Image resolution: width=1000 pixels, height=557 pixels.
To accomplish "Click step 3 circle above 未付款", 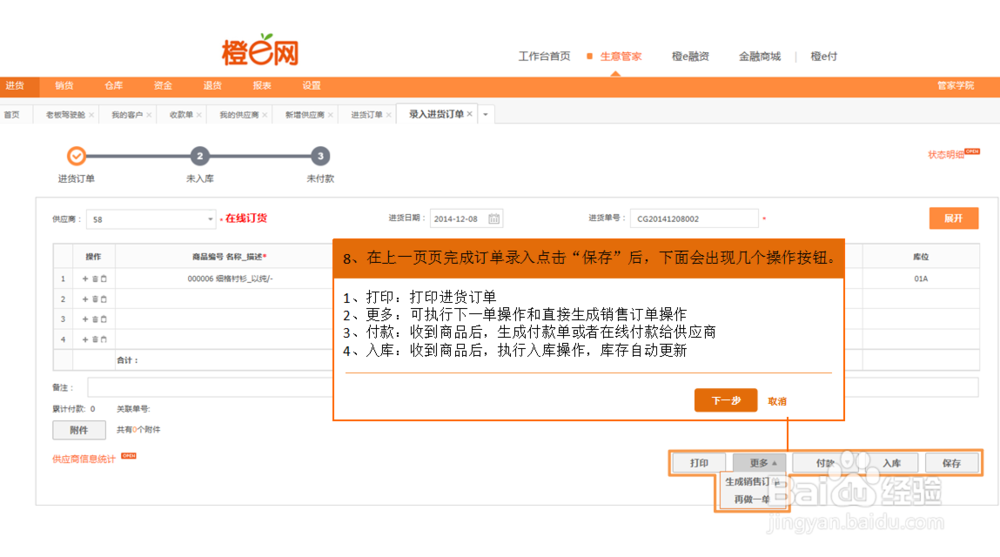I will [320, 156].
